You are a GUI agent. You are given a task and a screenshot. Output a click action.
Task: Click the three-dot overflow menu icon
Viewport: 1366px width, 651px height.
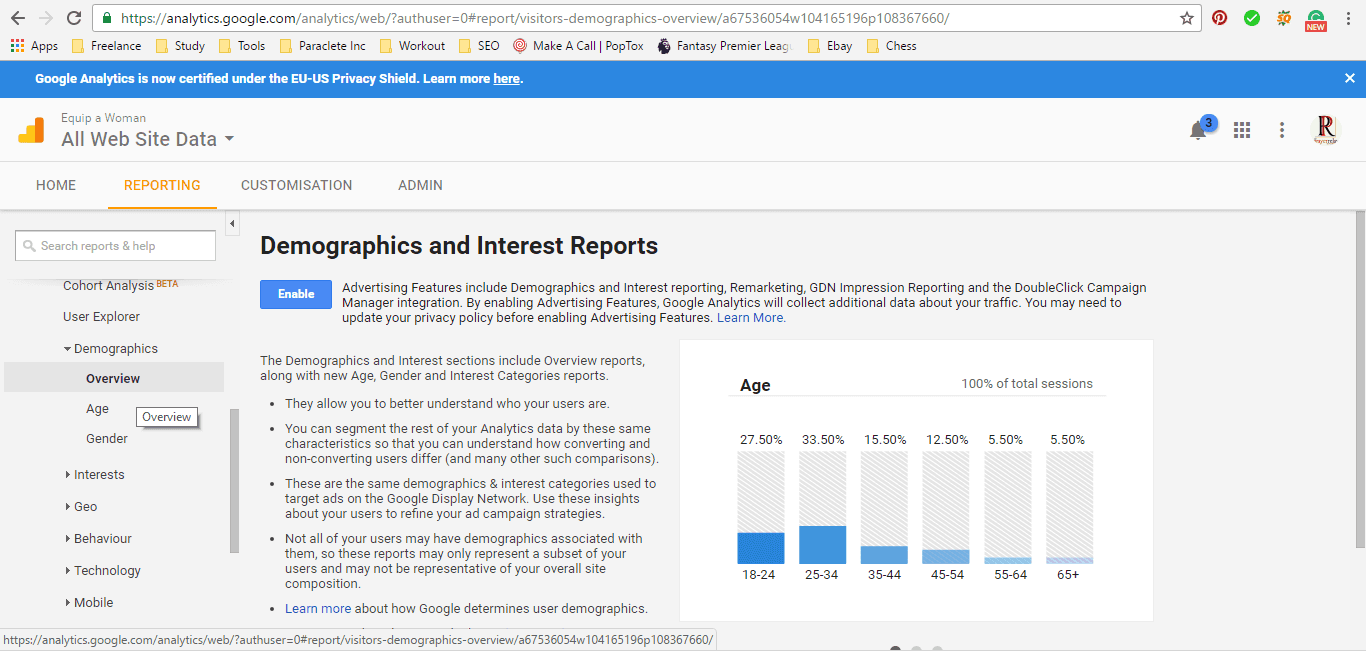(1282, 129)
